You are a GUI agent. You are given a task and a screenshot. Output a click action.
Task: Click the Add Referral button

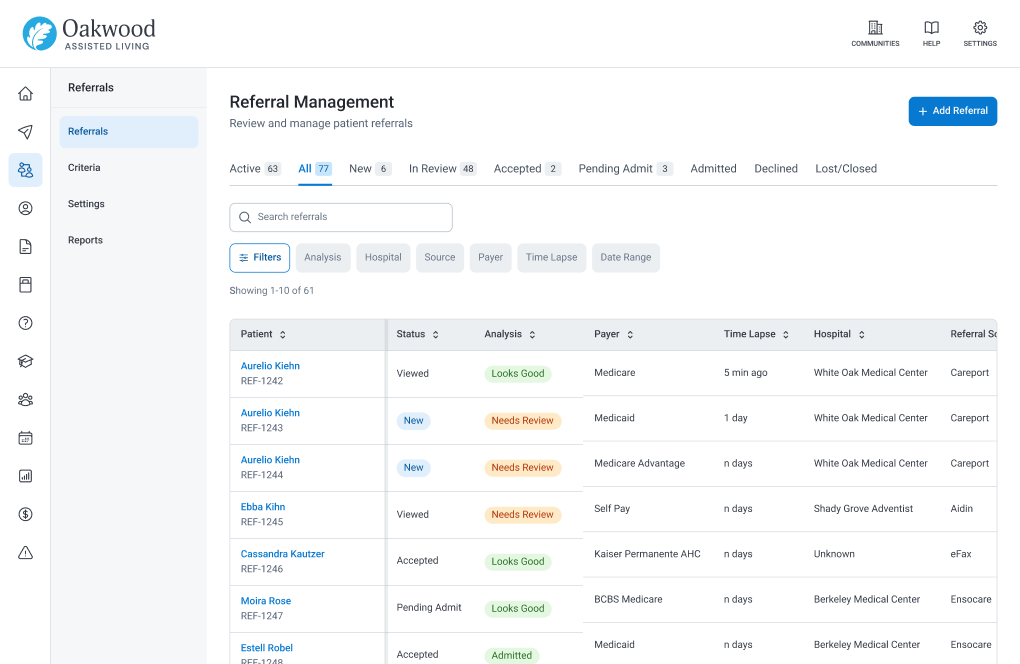click(x=952, y=111)
